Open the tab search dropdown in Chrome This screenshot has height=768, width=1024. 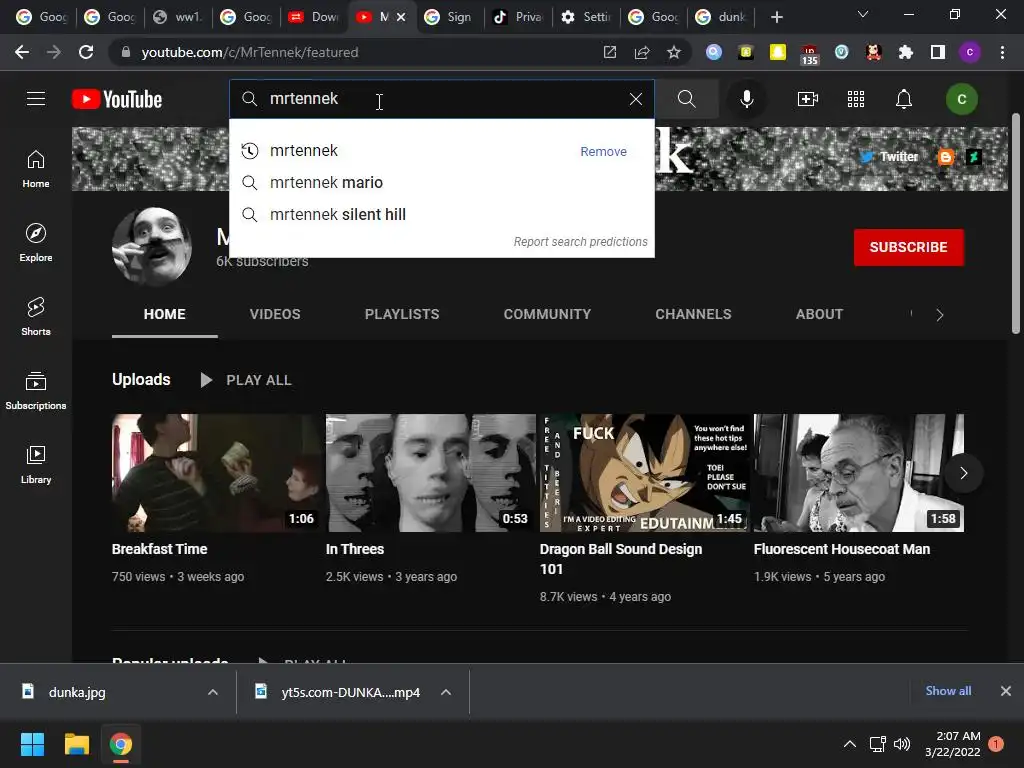tap(863, 14)
